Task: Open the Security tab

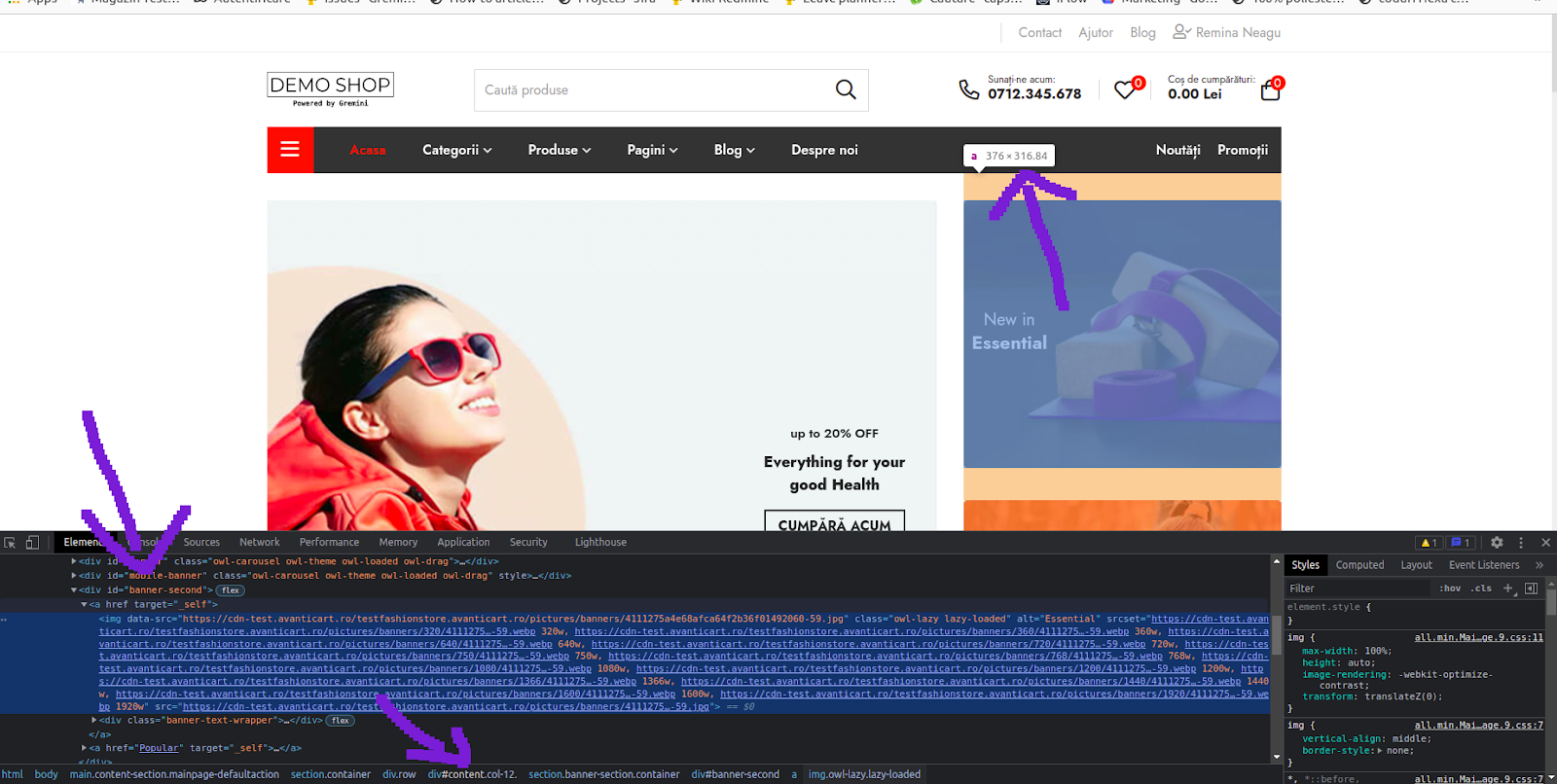Action: 528,543
